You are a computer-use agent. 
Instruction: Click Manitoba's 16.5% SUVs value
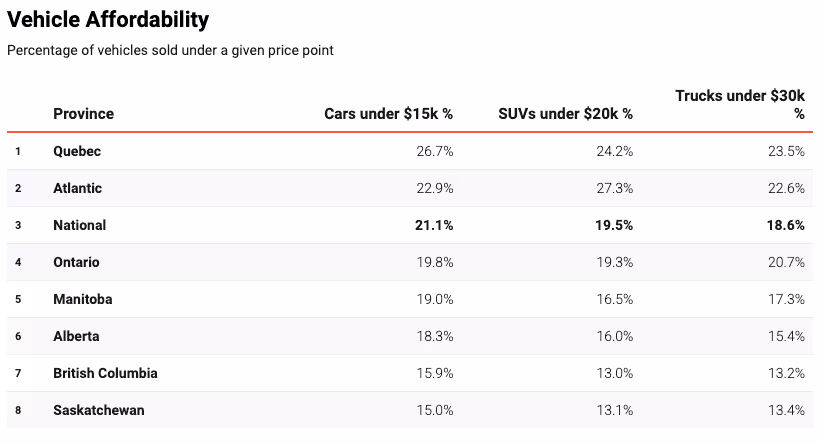tap(614, 299)
